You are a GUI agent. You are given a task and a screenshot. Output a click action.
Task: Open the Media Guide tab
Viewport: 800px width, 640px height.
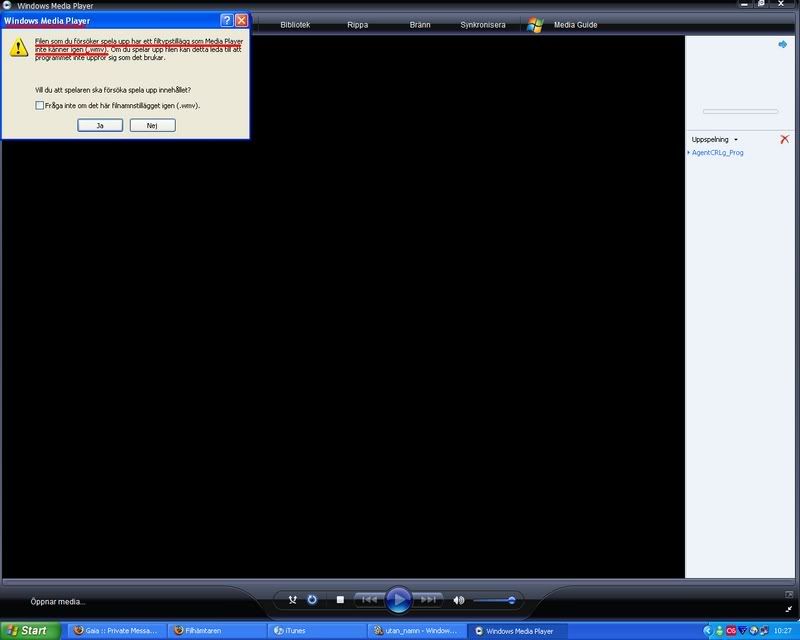576,24
